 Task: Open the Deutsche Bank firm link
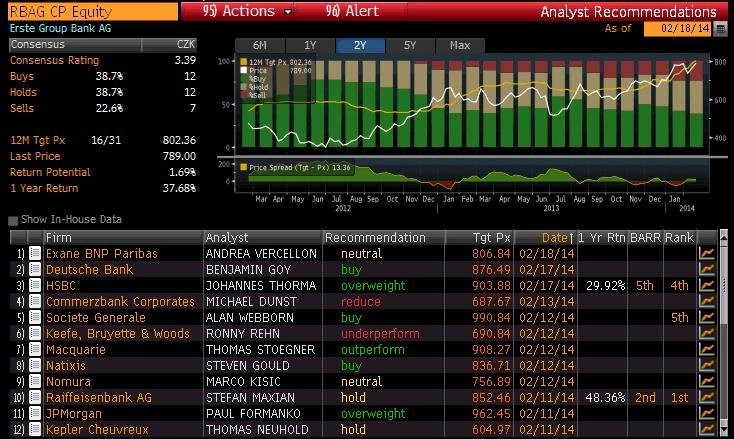(x=89, y=270)
